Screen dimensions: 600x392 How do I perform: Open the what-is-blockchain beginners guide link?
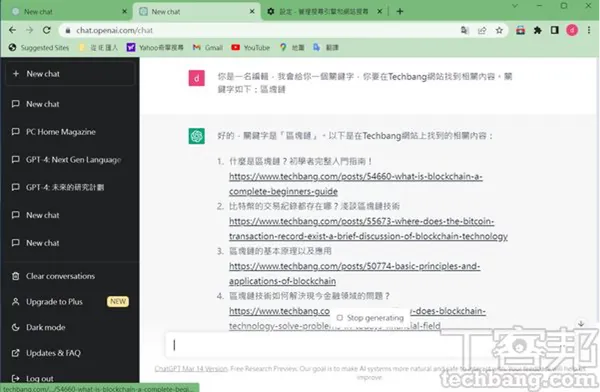click(x=355, y=184)
